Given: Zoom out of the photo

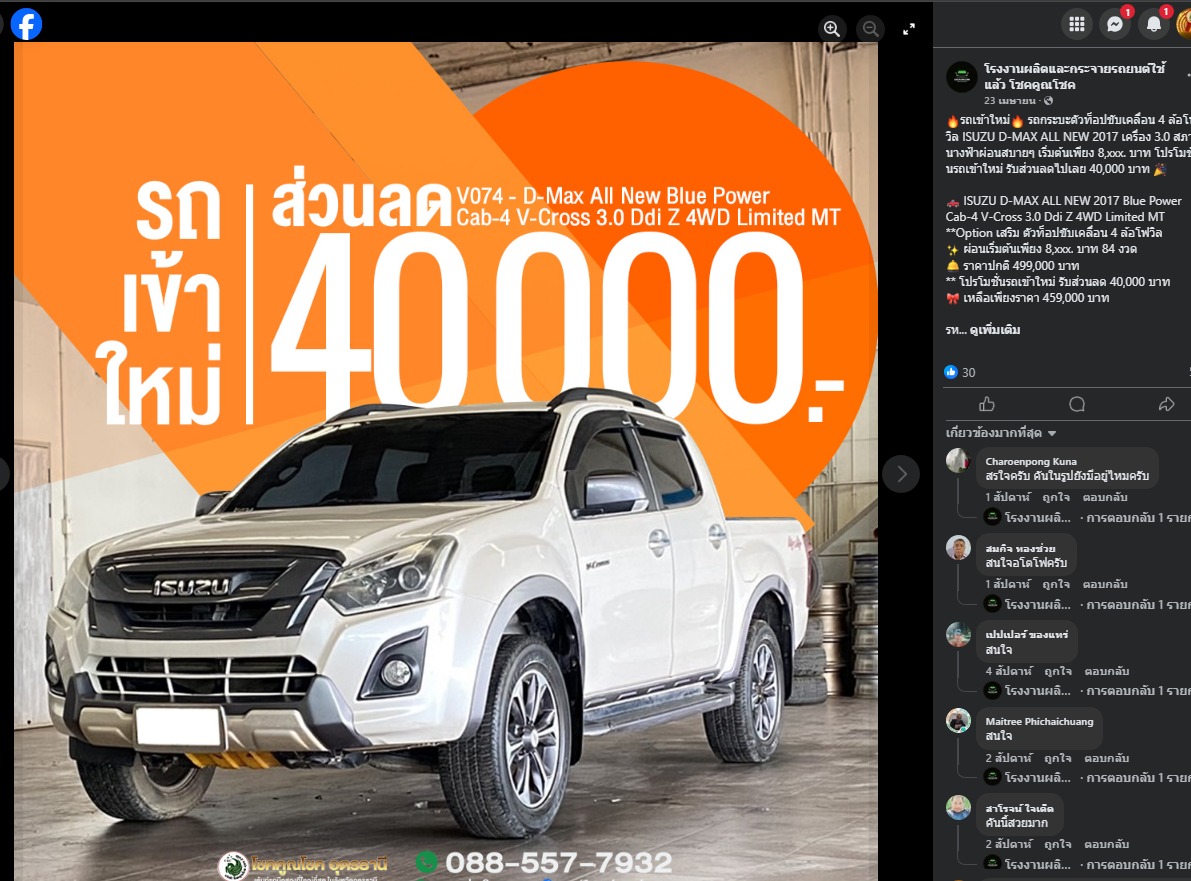Looking at the screenshot, I should 870,29.
